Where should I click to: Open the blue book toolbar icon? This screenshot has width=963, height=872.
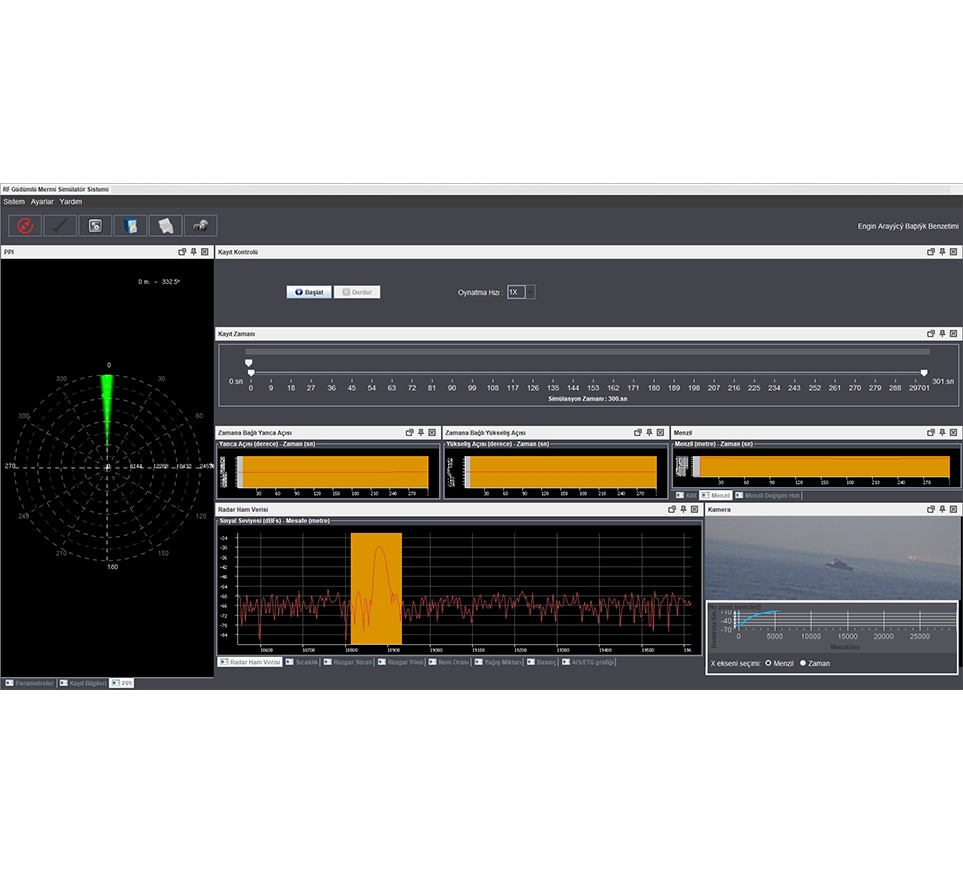pos(130,226)
